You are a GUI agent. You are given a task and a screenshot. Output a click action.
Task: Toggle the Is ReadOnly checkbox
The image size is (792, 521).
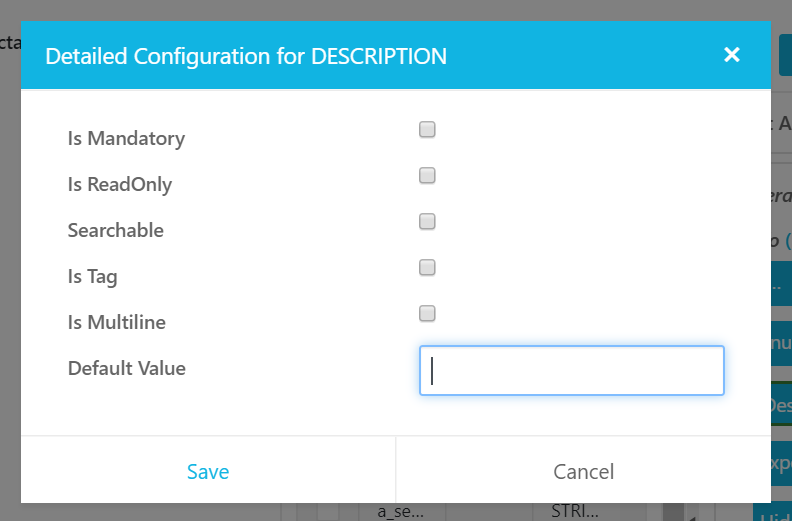pyautogui.click(x=427, y=175)
